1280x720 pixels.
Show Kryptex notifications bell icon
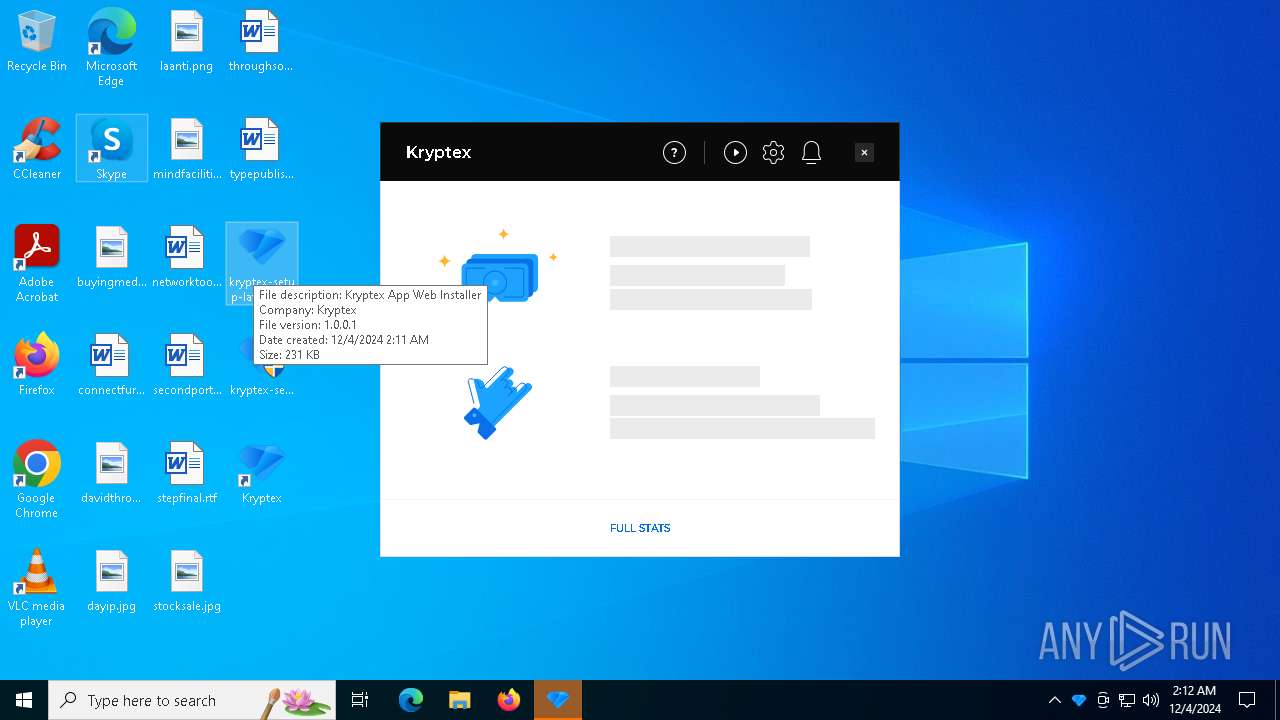click(x=811, y=152)
